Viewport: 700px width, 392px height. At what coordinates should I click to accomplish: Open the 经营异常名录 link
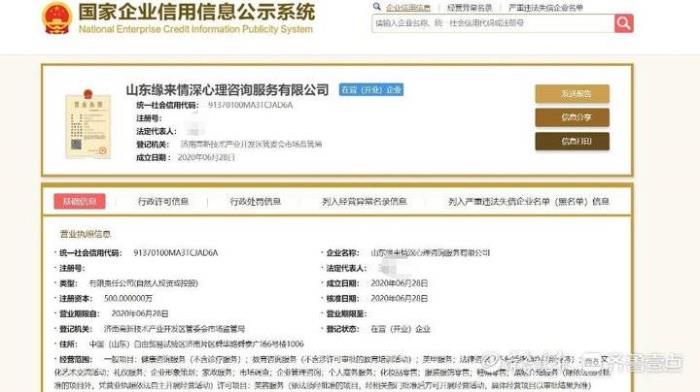(469, 8)
